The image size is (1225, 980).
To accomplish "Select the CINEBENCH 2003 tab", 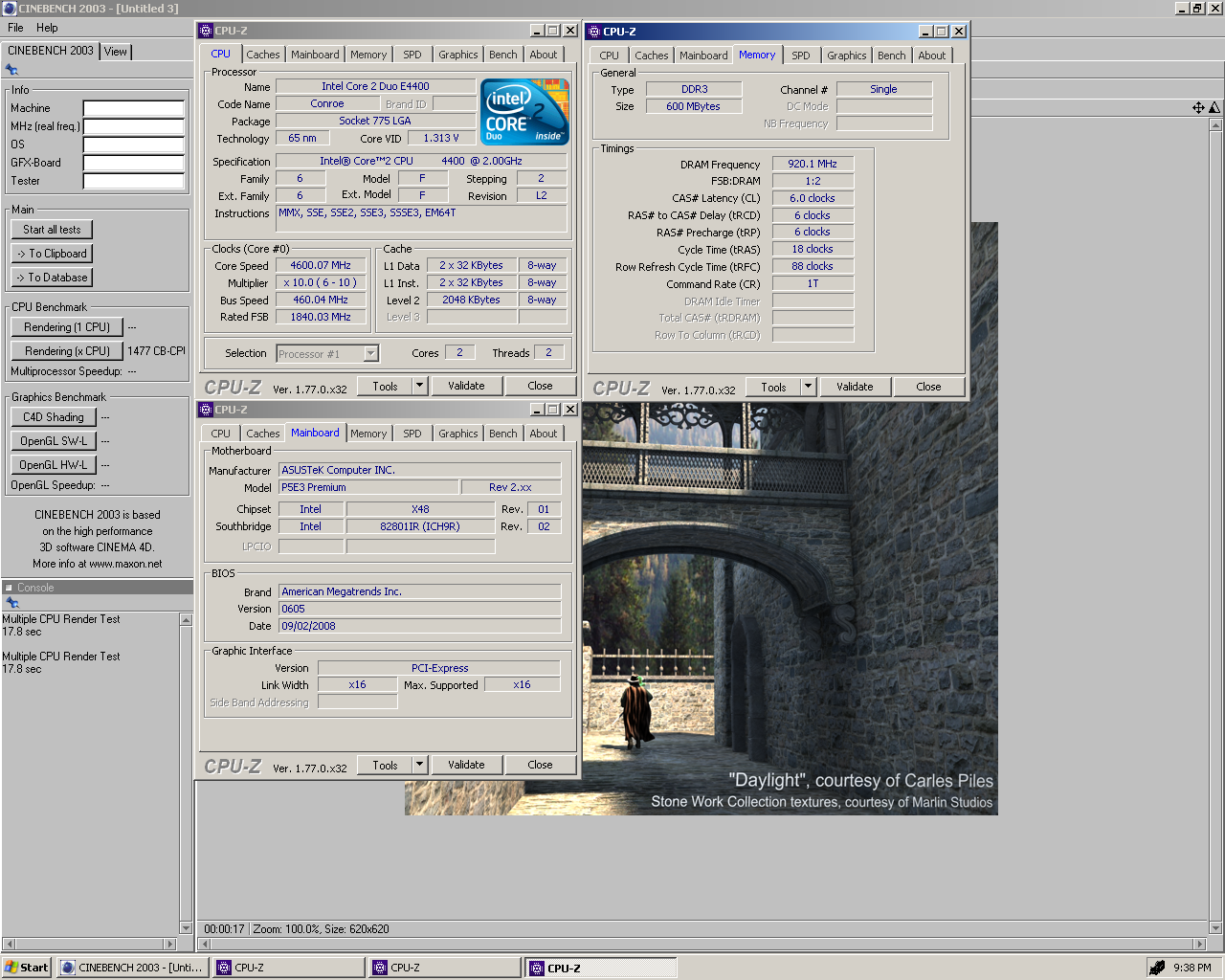I will (51, 51).
